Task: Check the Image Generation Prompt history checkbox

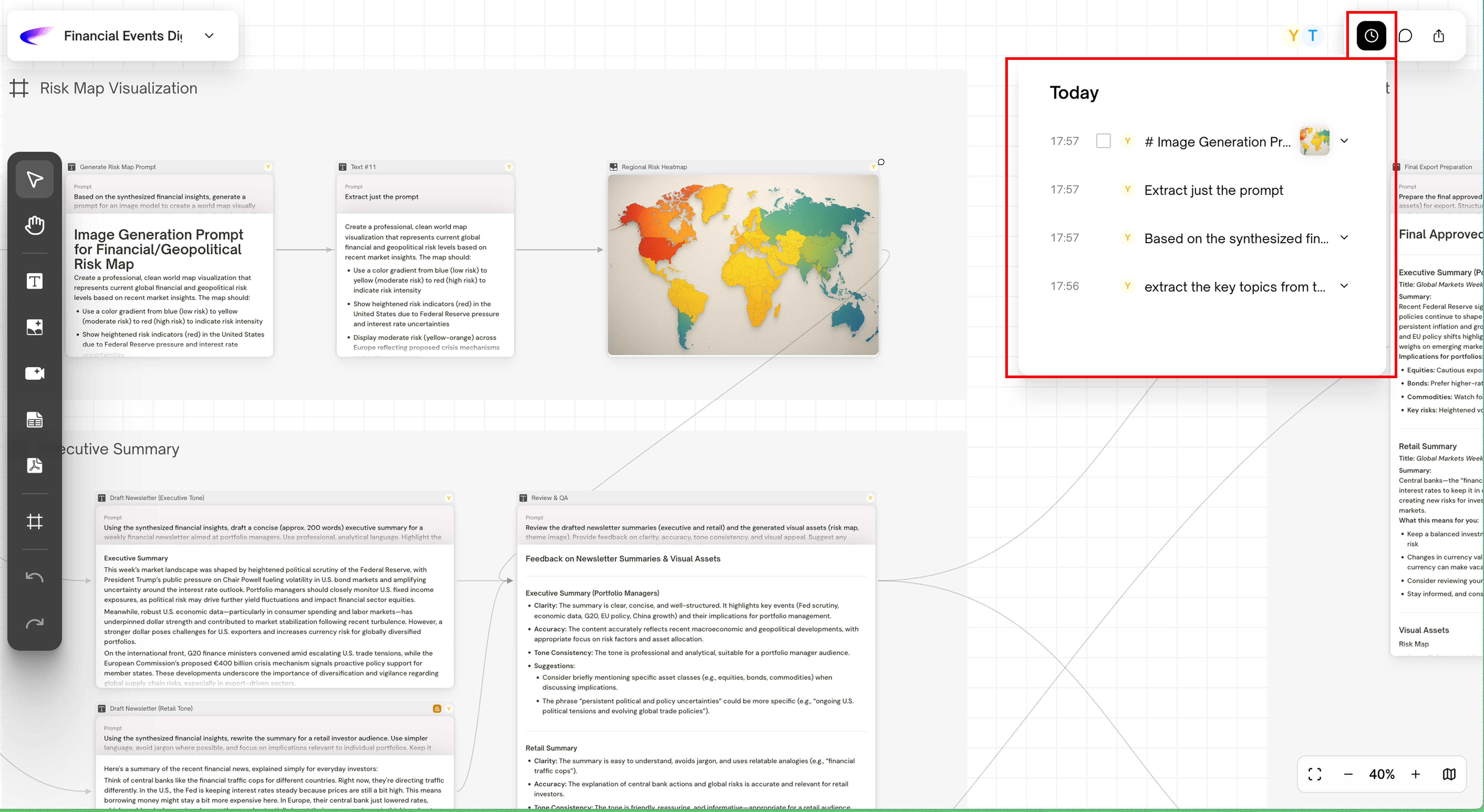Action: 1103,141
